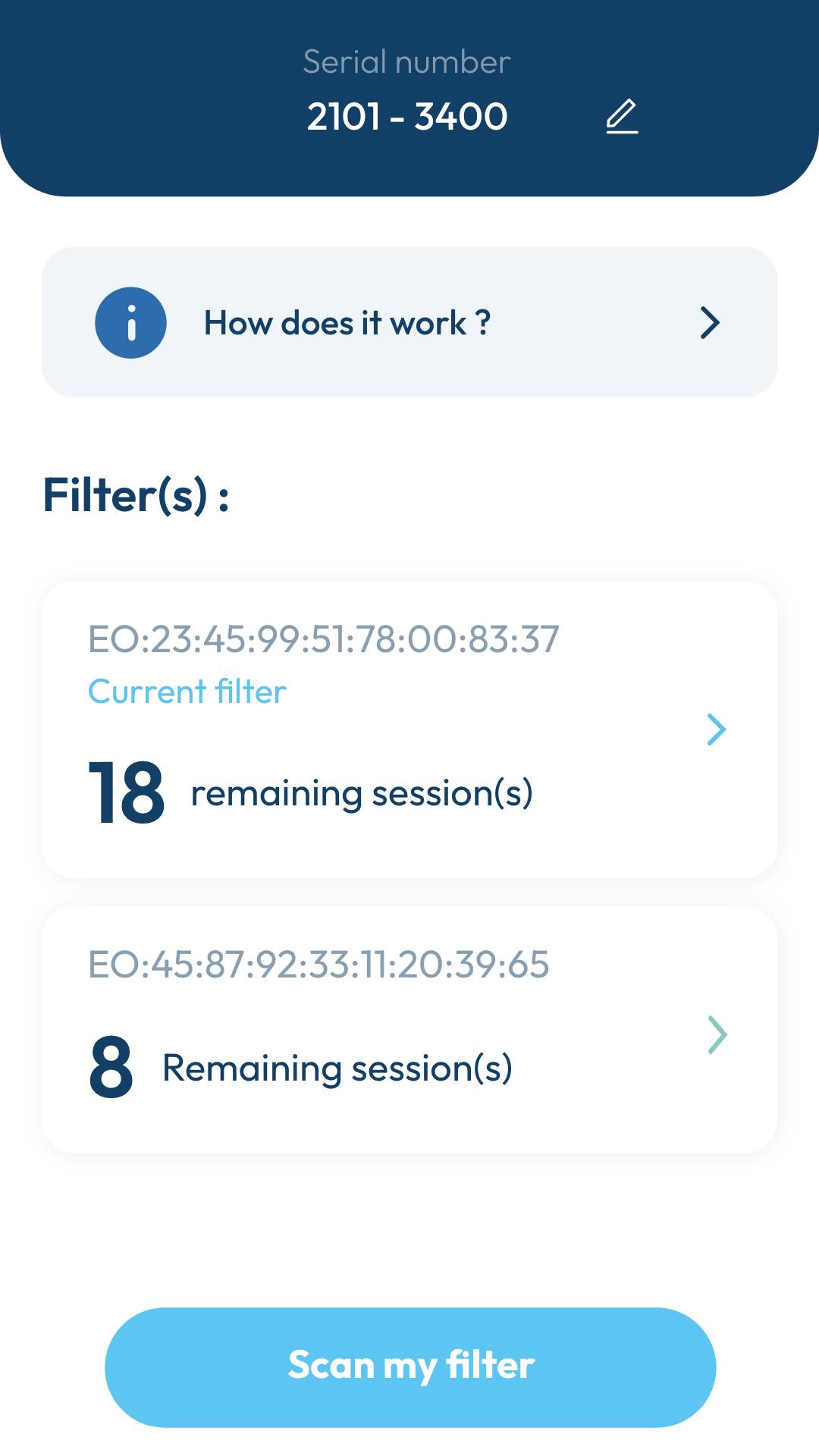The image size is (819, 1456).
Task: Select filter EO:45:87:92:33:11:20:39:65
Action: tap(318, 965)
